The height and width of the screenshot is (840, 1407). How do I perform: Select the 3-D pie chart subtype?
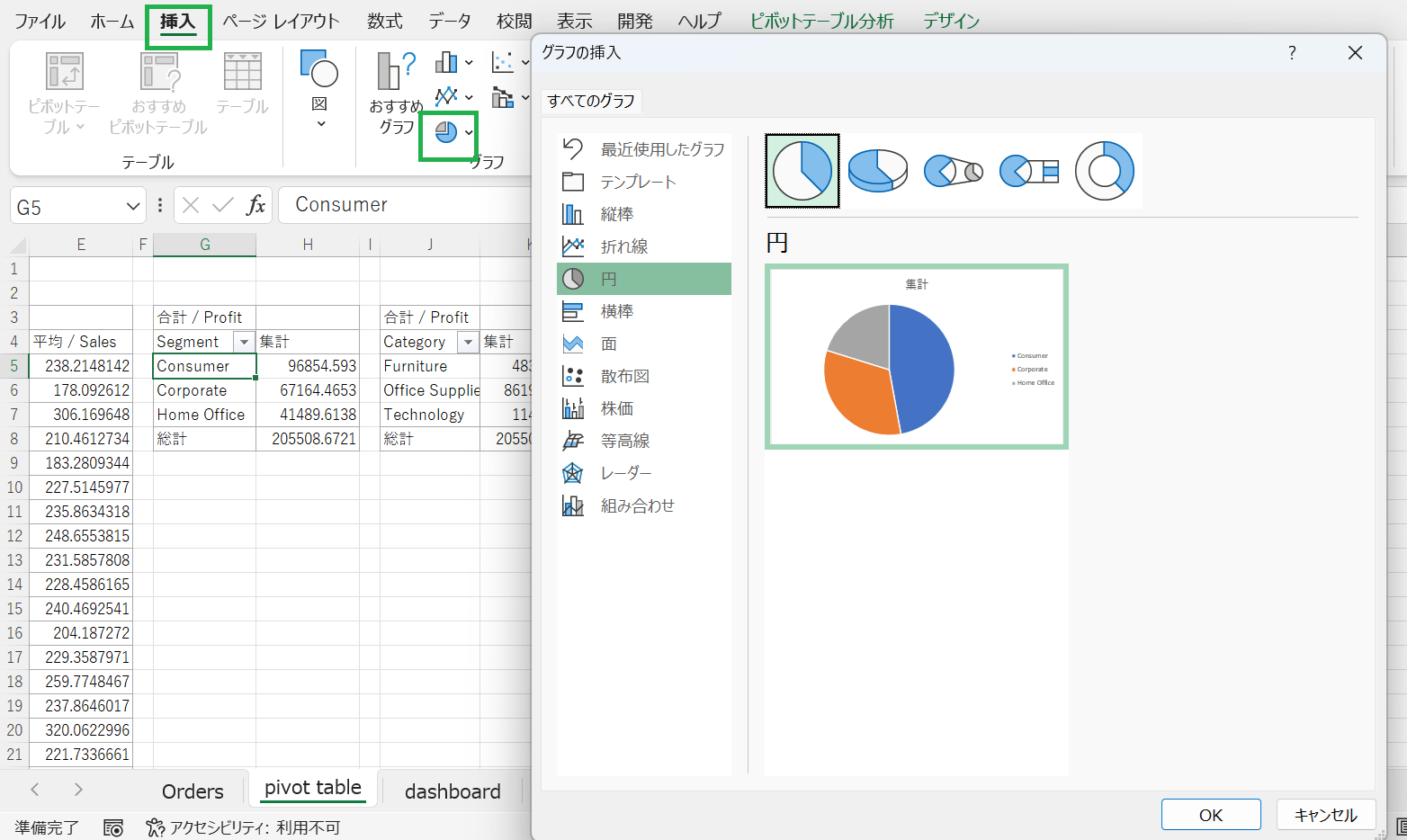pos(878,171)
